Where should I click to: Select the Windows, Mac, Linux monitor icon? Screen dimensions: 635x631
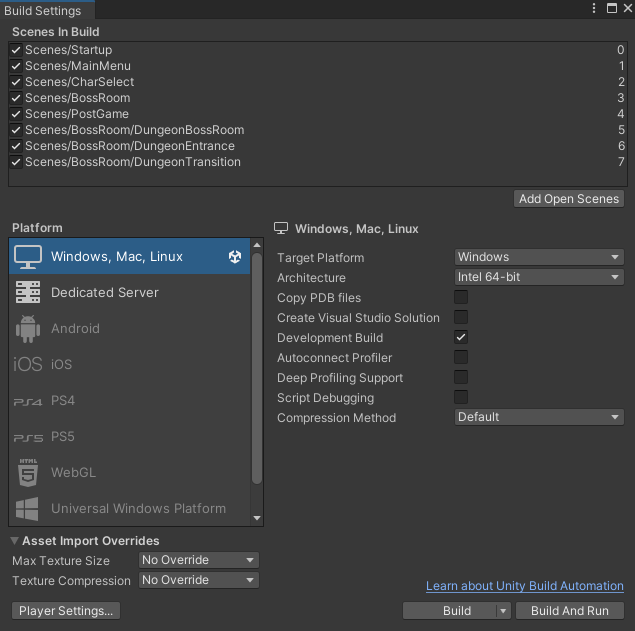28,257
